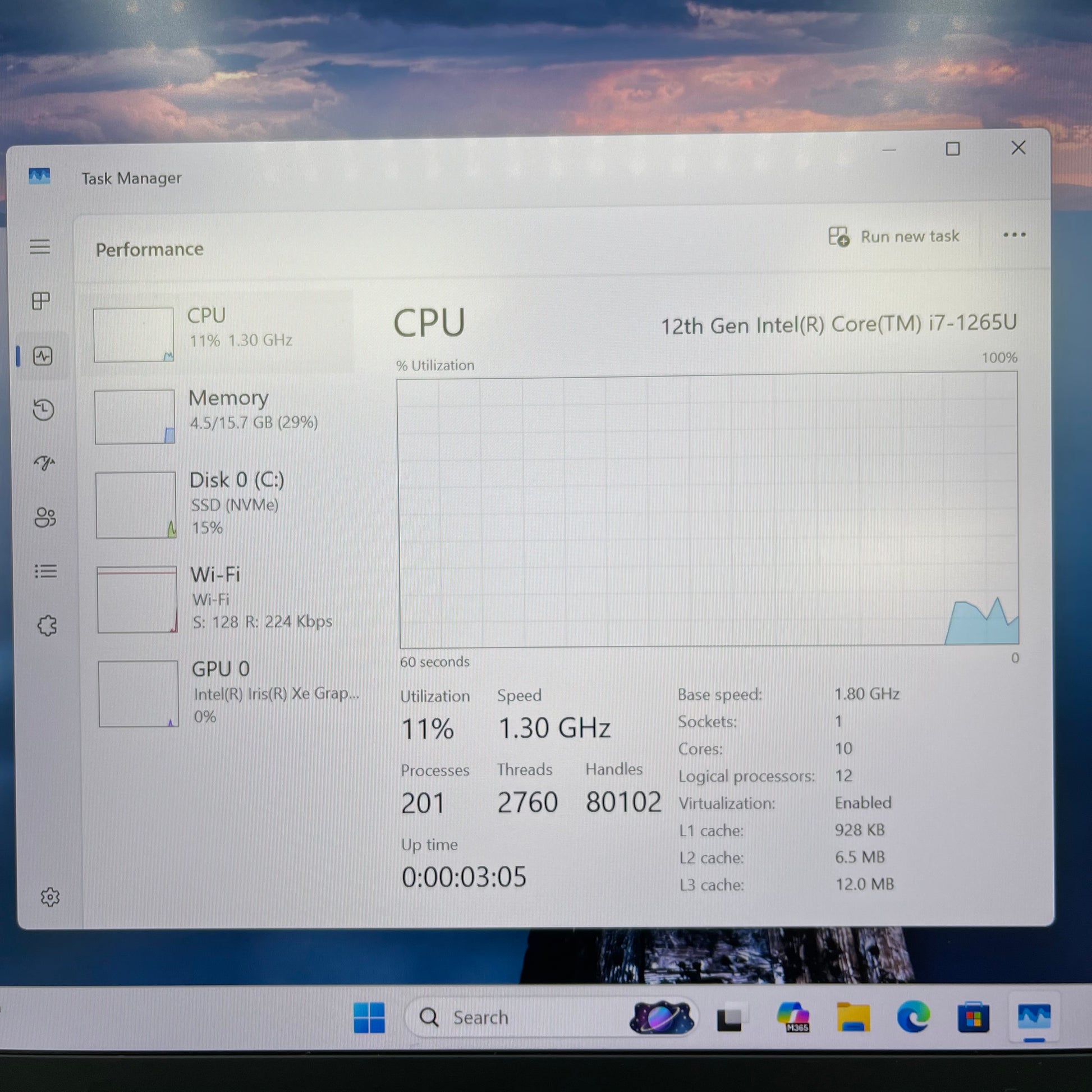The height and width of the screenshot is (1092, 1092).
Task: Open the Startup apps page icon
Action: pyautogui.click(x=44, y=464)
